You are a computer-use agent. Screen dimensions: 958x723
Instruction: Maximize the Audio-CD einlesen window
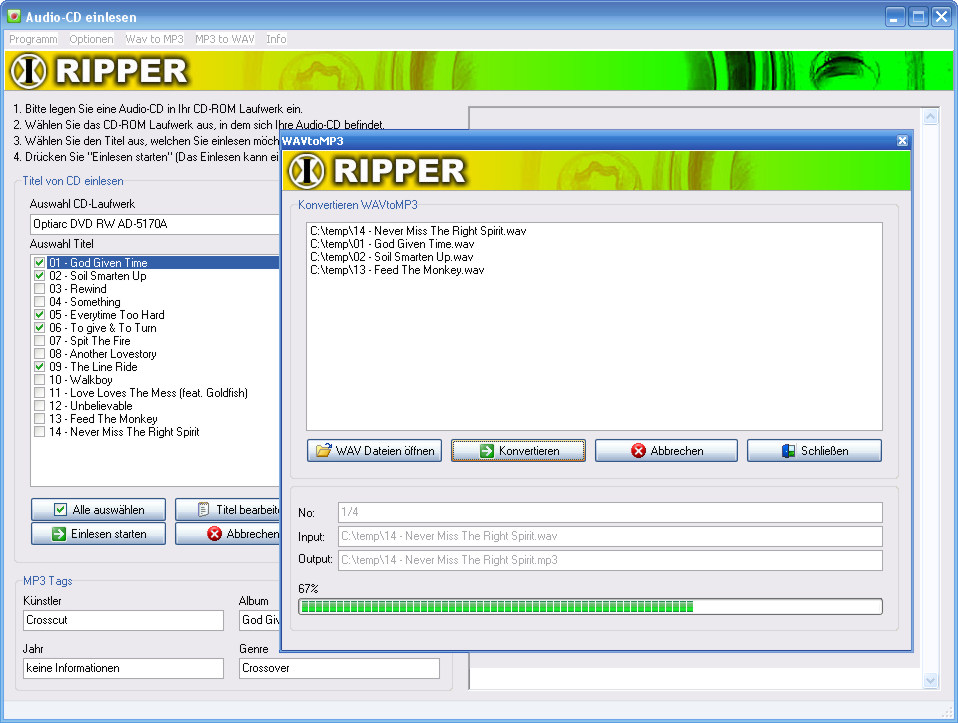918,17
